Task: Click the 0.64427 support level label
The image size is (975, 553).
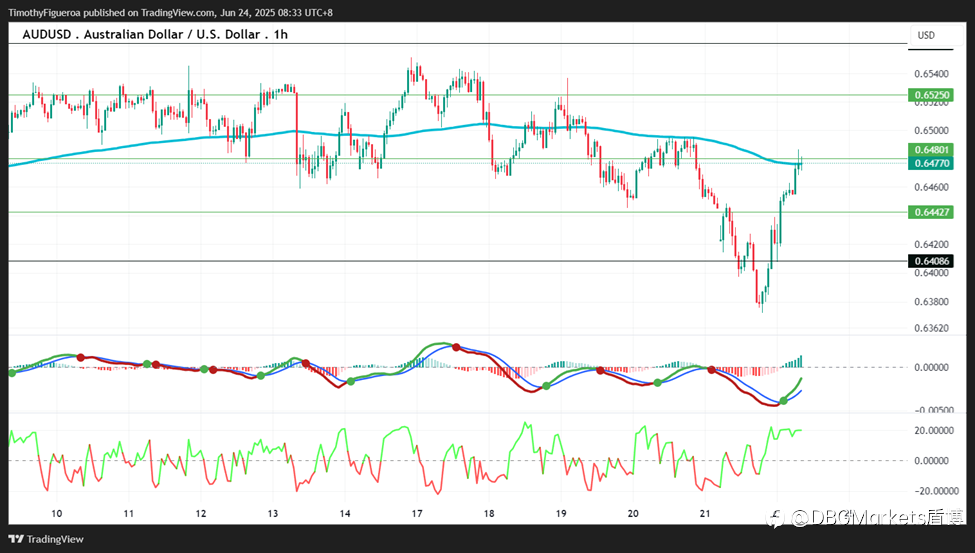Action: coord(931,212)
